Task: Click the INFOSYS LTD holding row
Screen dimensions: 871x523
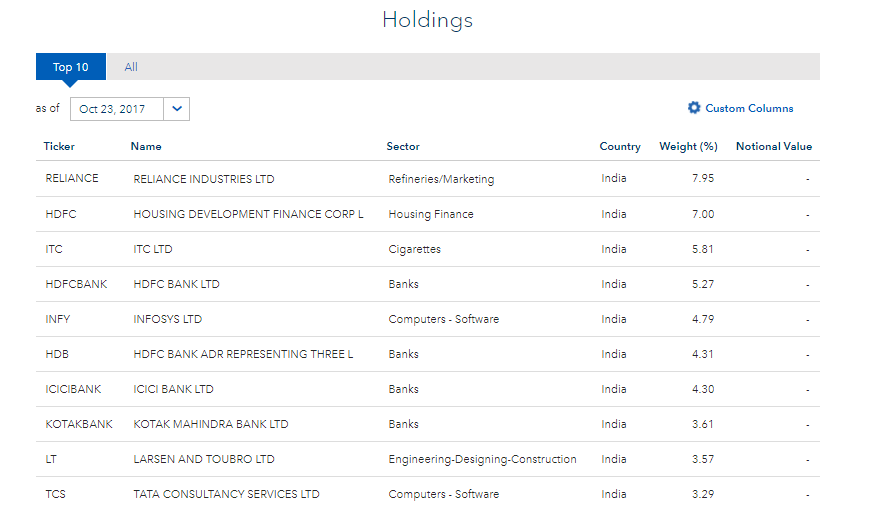Action: pyautogui.click(x=167, y=319)
